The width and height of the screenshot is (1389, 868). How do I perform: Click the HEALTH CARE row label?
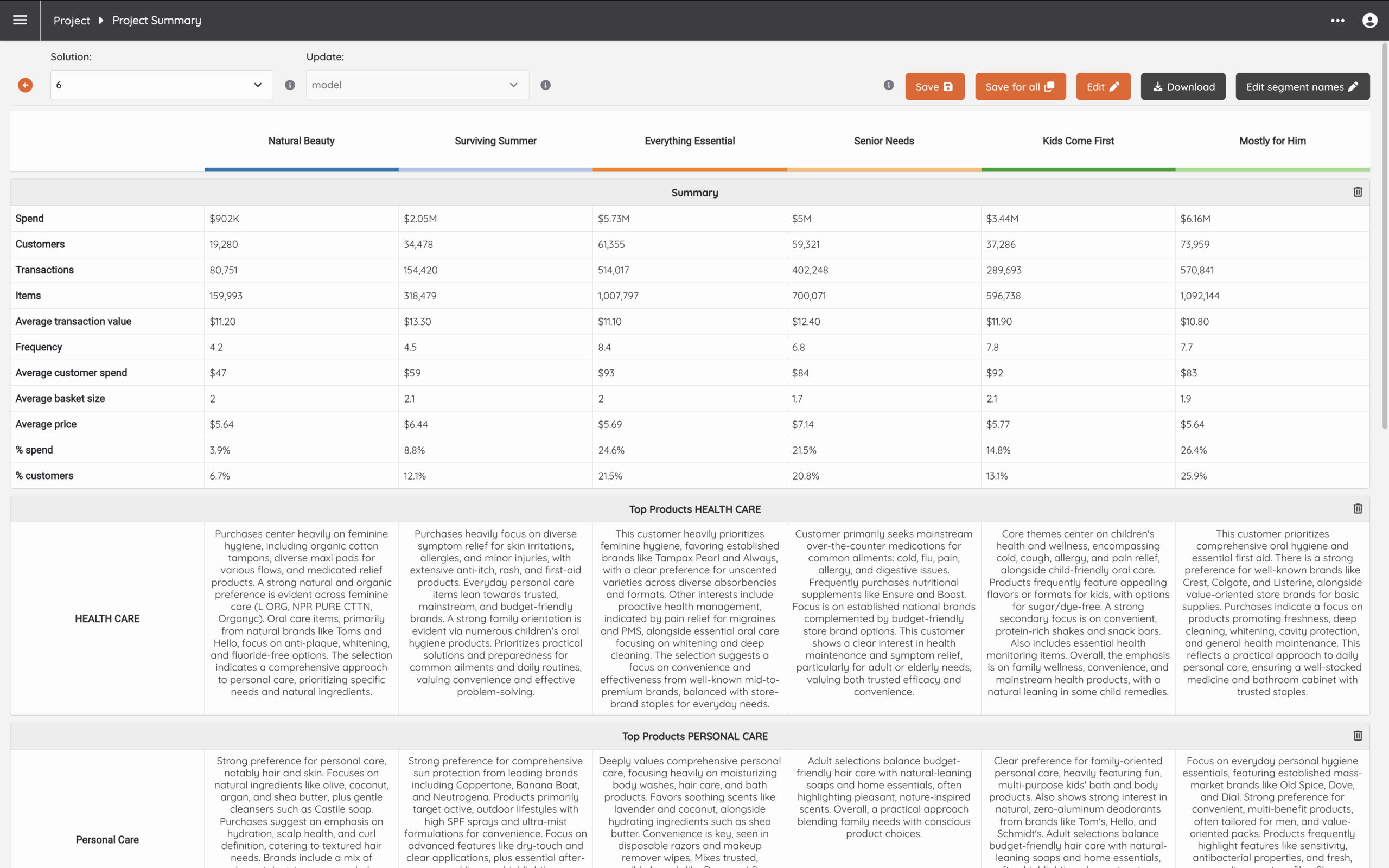(107, 618)
